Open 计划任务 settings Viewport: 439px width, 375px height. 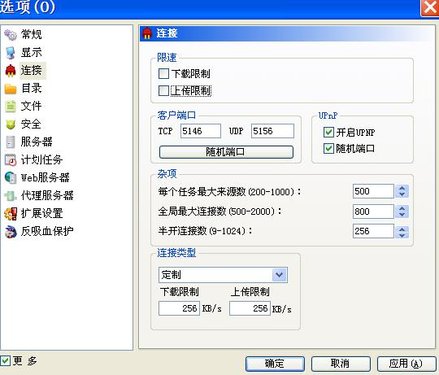(42, 160)
